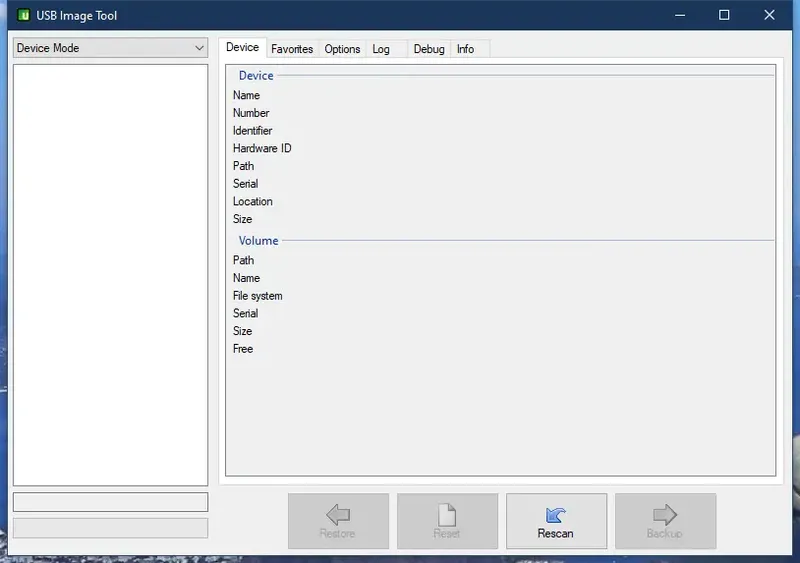Click inside the empty device list panel
This screenshot has width=800, height=563.
110,275
